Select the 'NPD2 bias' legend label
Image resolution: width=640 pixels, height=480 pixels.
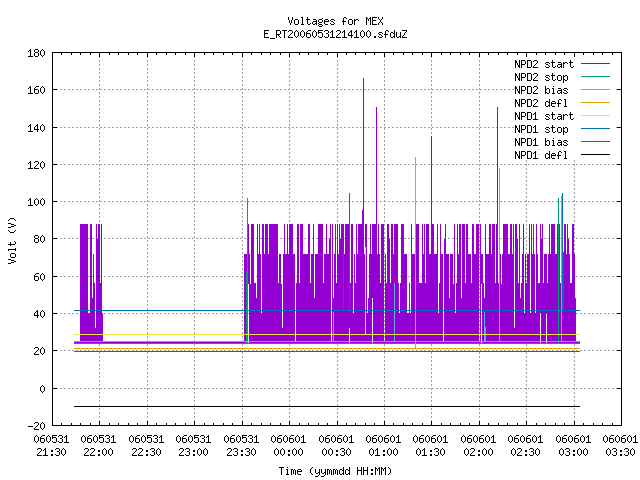[541, 90]
